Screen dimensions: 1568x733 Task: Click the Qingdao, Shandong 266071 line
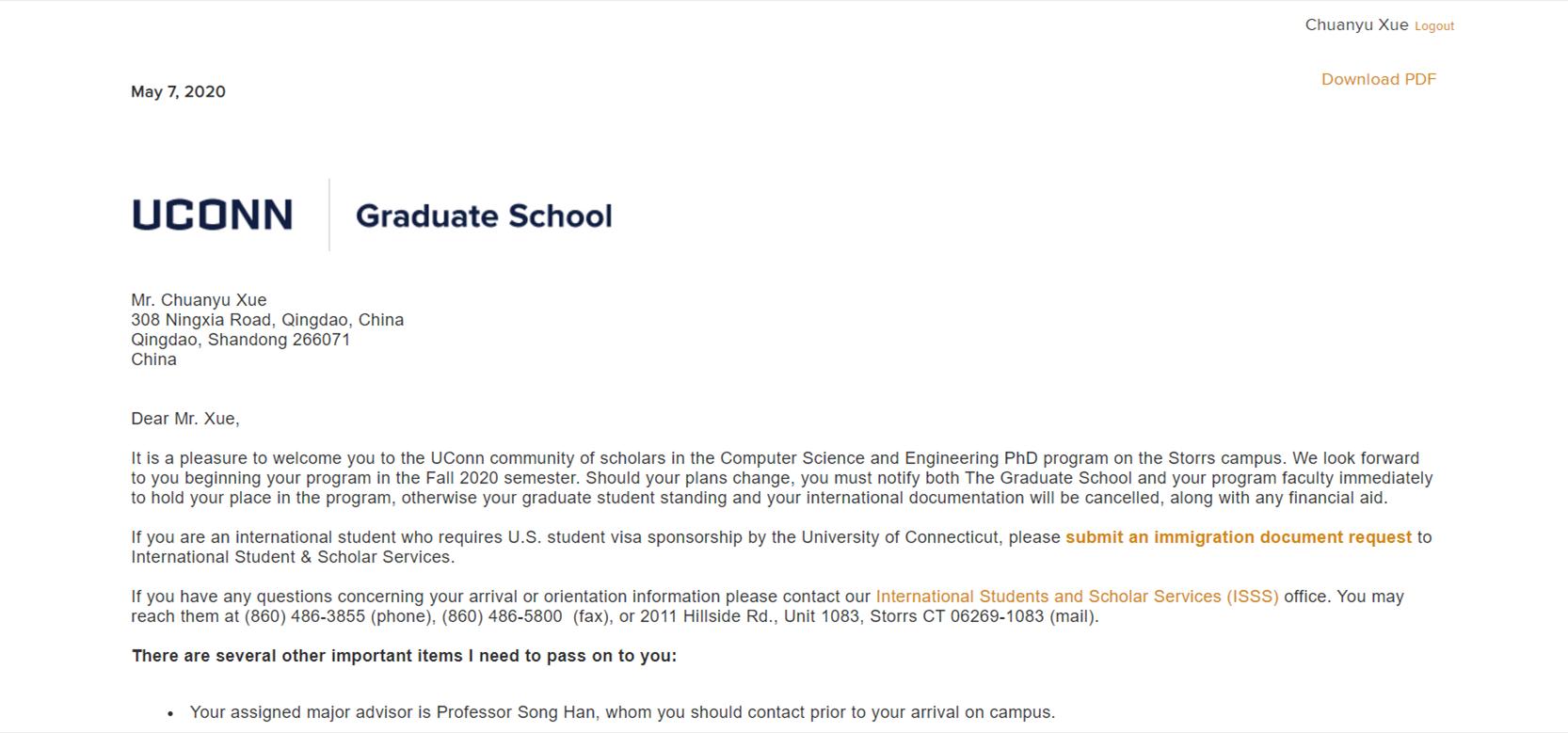pos(240,340)
